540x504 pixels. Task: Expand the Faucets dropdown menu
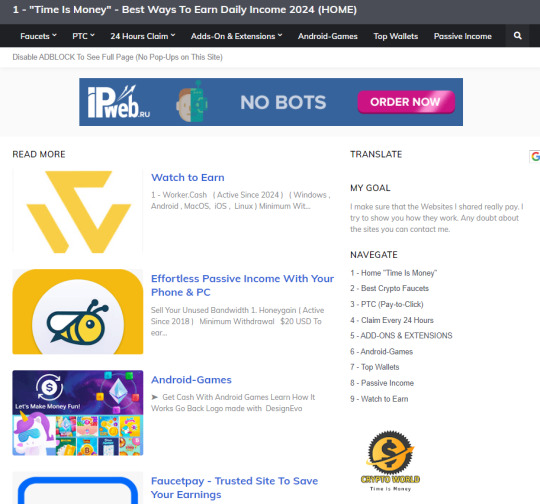click(38, 36)
